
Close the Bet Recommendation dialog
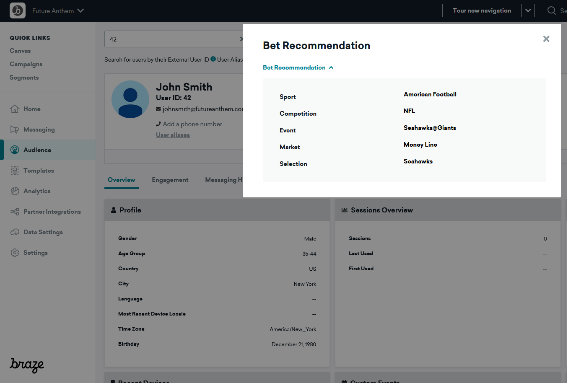(546, 39)
